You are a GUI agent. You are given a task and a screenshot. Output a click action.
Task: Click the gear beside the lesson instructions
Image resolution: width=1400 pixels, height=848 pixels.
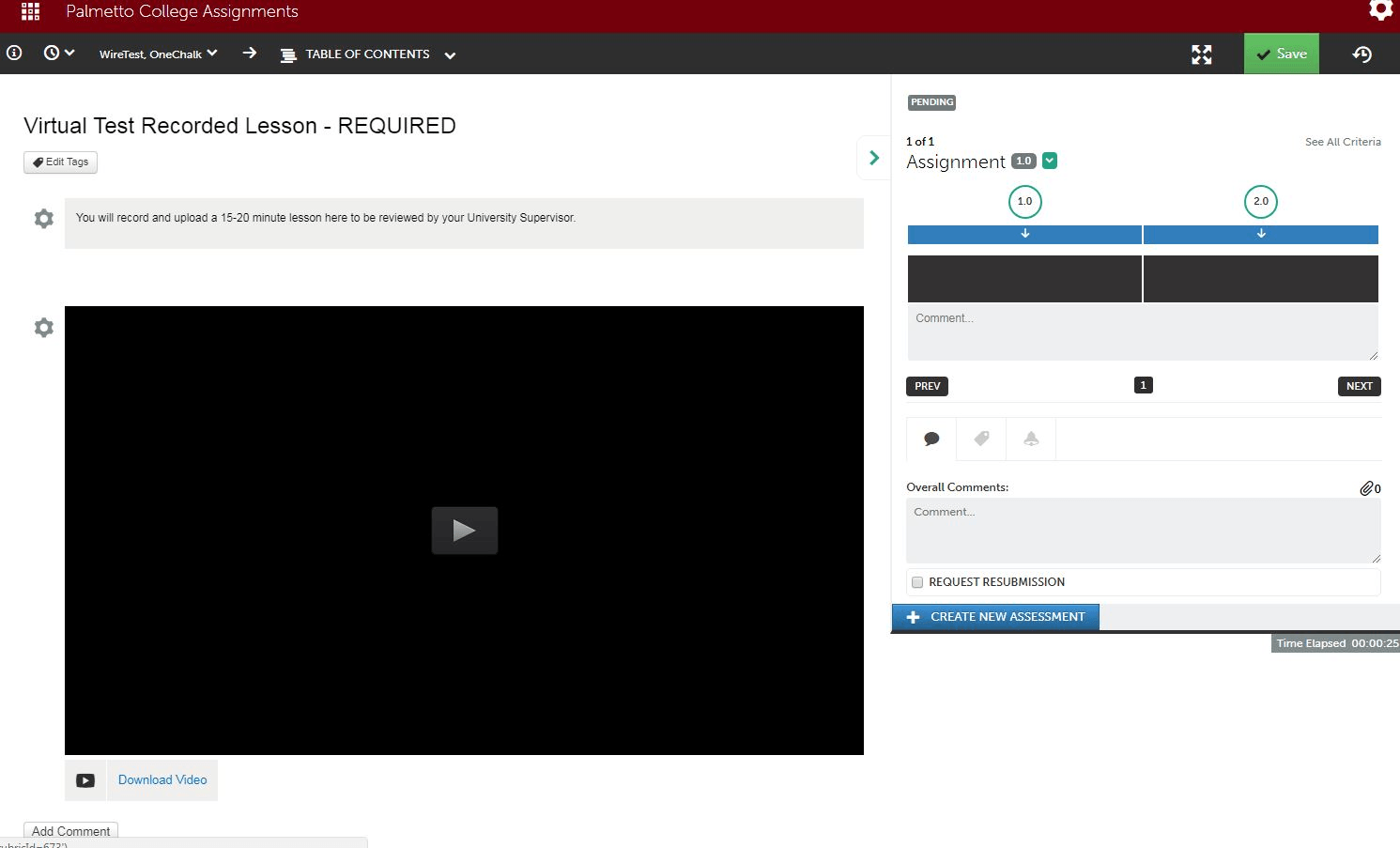pos(44,219)
